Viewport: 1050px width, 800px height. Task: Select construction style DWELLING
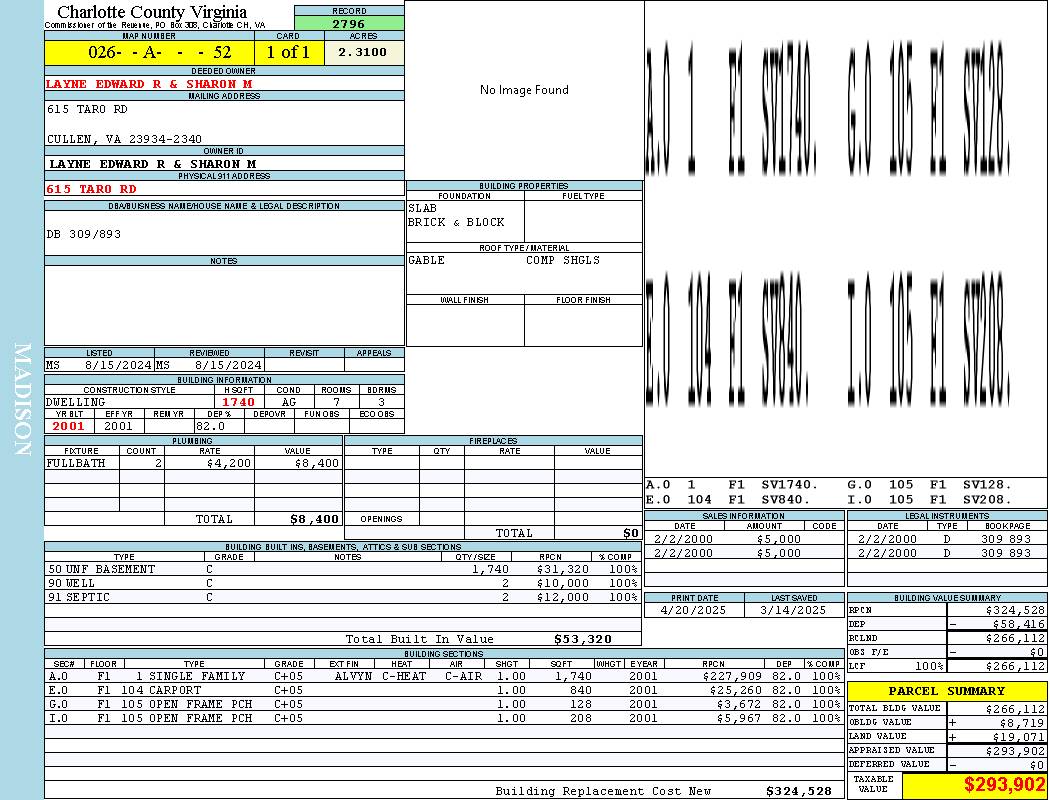click(x=76, y=402)
